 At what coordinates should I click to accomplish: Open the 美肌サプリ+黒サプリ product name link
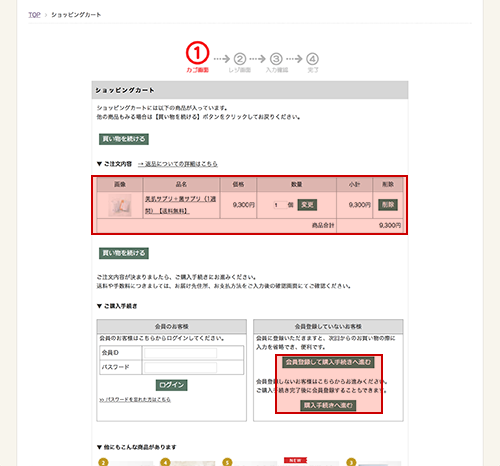point(181,205)
